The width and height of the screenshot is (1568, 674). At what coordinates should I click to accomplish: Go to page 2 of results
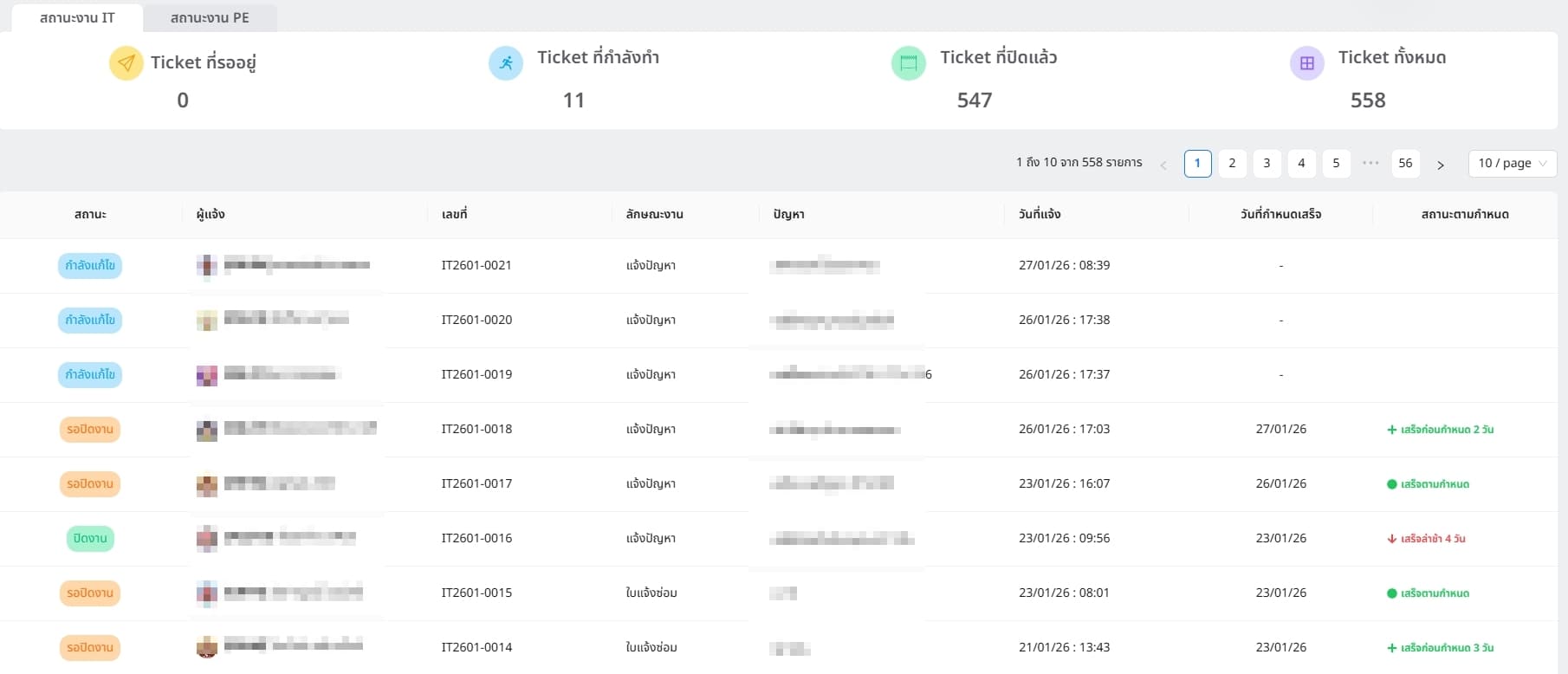click(1232, 163)
